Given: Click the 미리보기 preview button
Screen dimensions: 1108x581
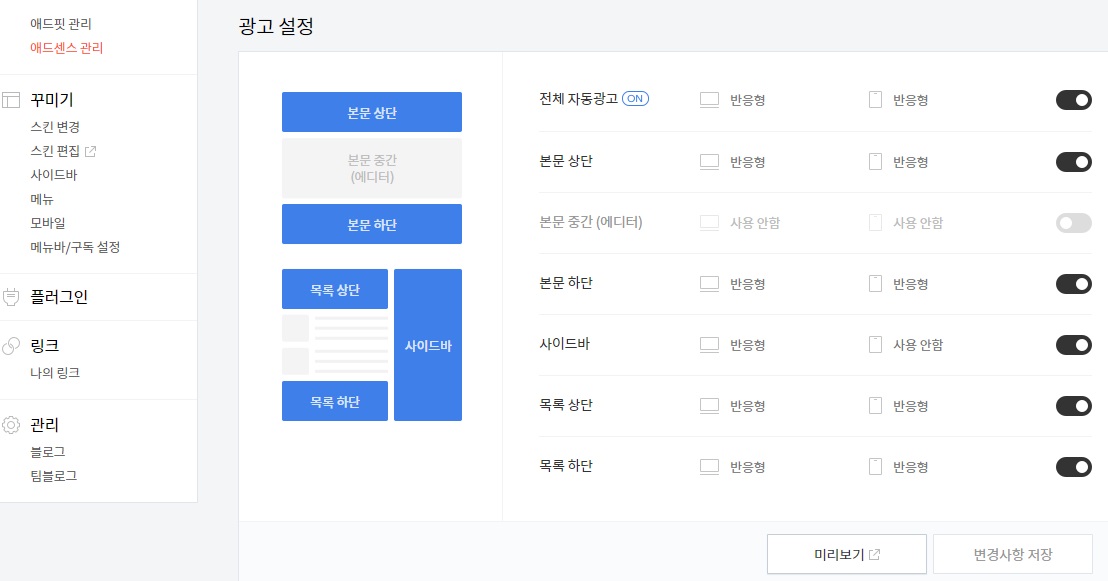Looking at the screenshot, I should 847,555.
